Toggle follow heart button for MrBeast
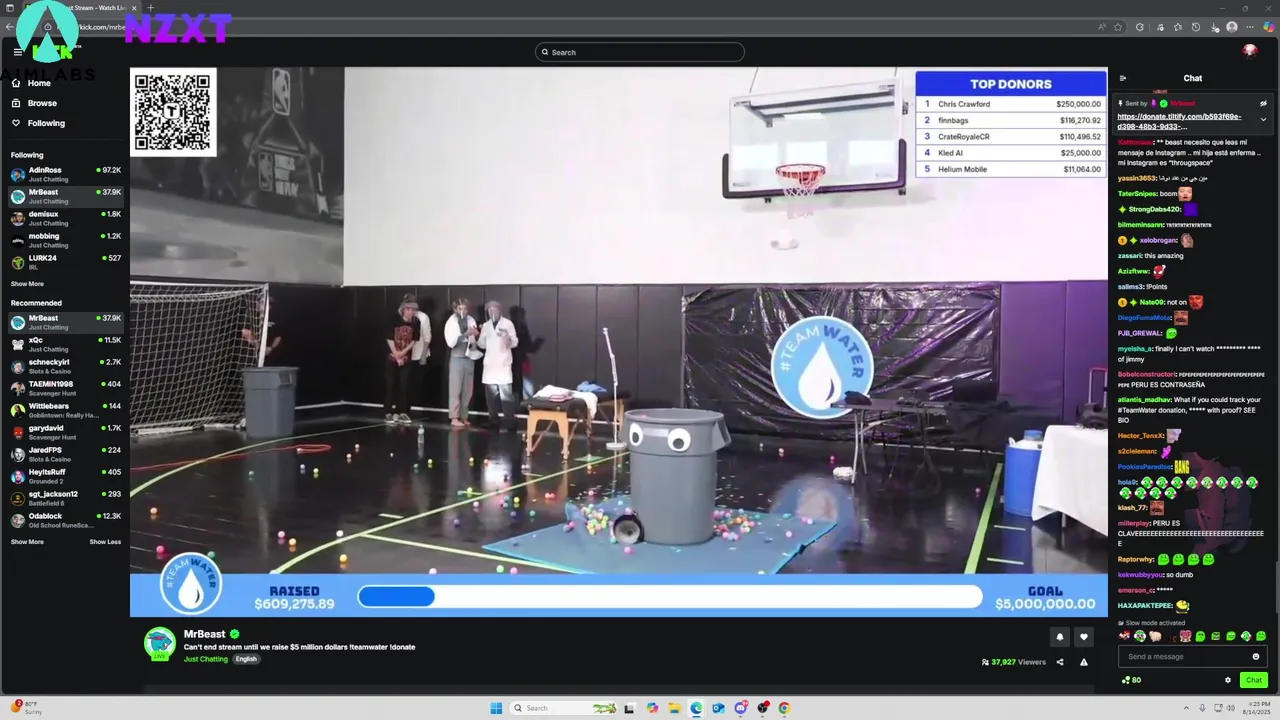The height and width of the screenshot is (720, 1280). (x=1084, y=637)
